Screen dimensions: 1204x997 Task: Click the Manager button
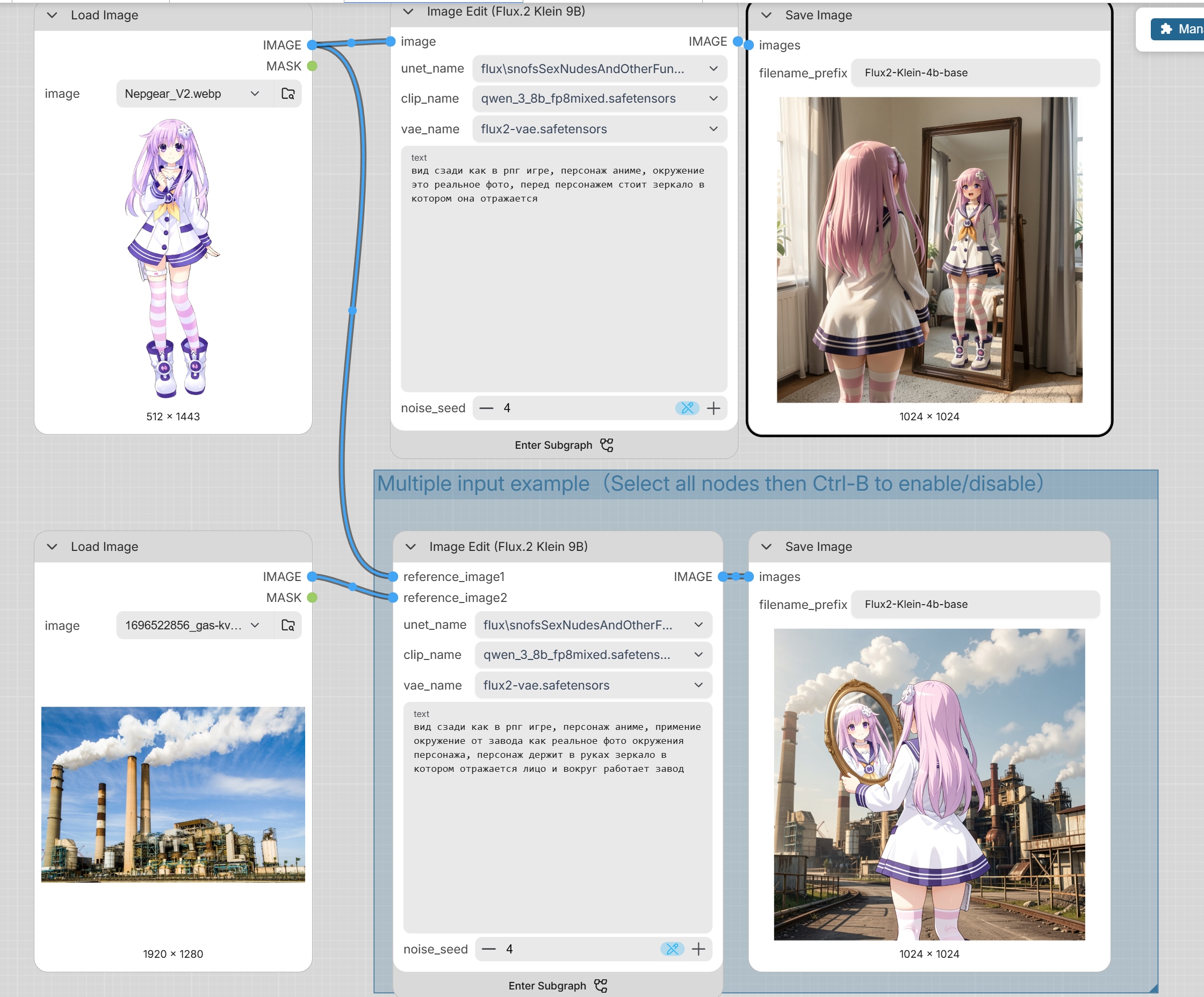point(1178,28)
